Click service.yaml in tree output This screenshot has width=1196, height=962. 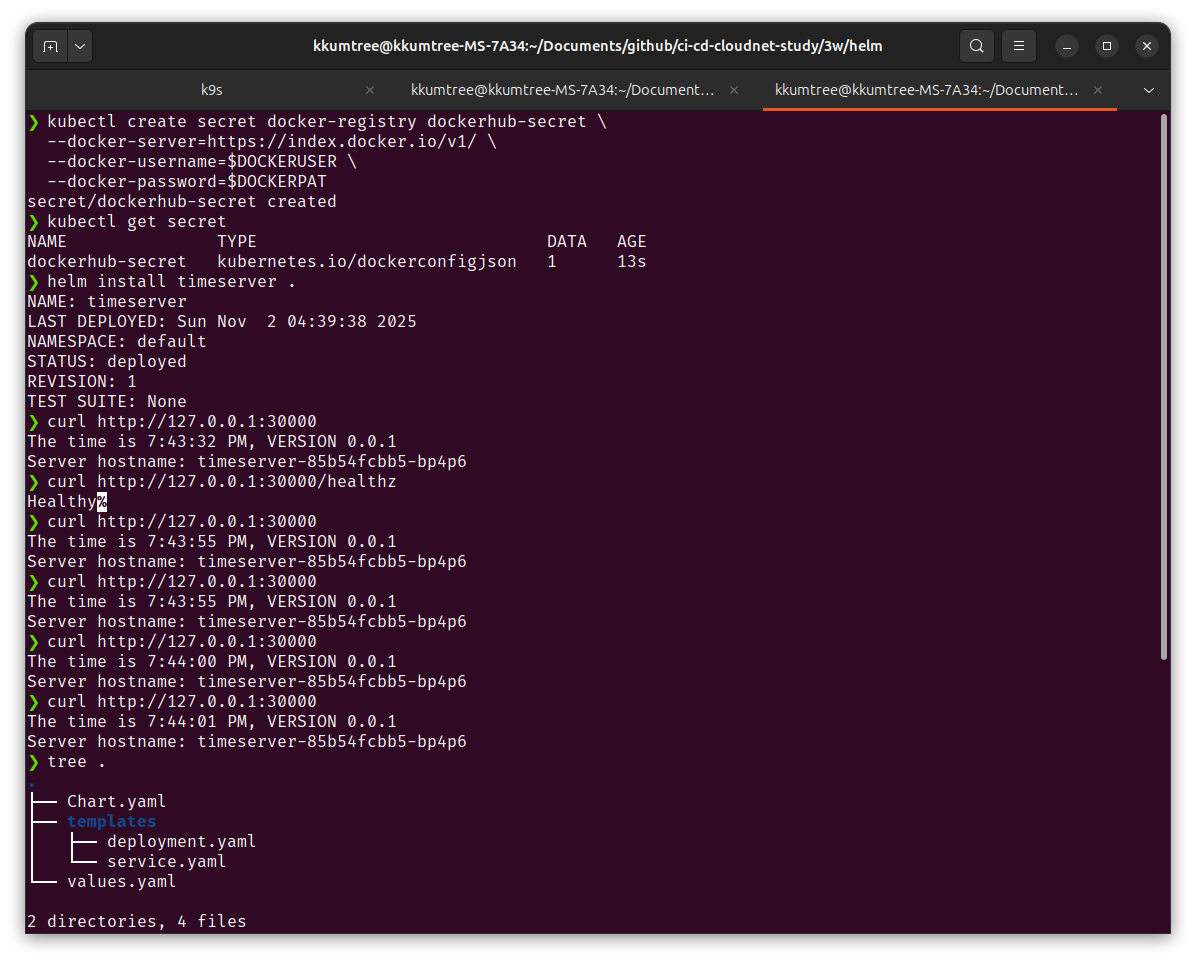166,861
